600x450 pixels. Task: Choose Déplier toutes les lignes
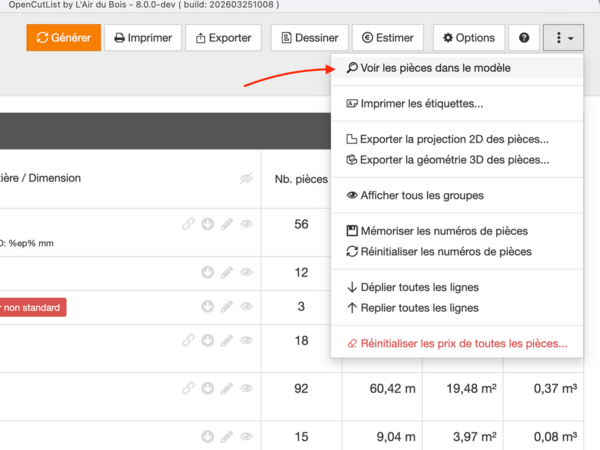411,289
